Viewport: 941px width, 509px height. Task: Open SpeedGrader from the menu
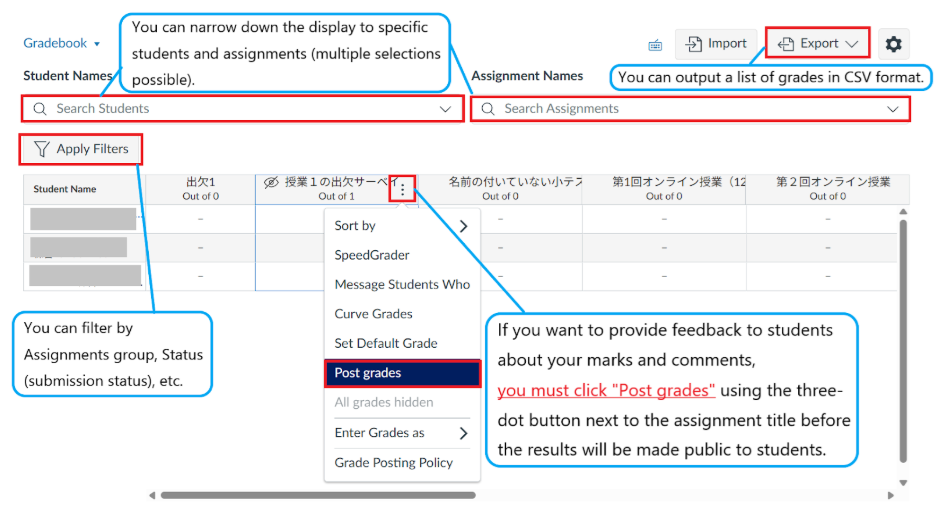click(372, 255)
